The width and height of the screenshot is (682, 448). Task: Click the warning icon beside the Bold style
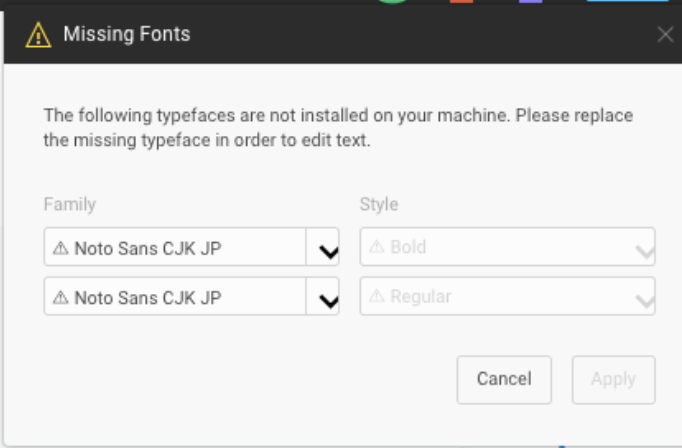click(377, 247)
